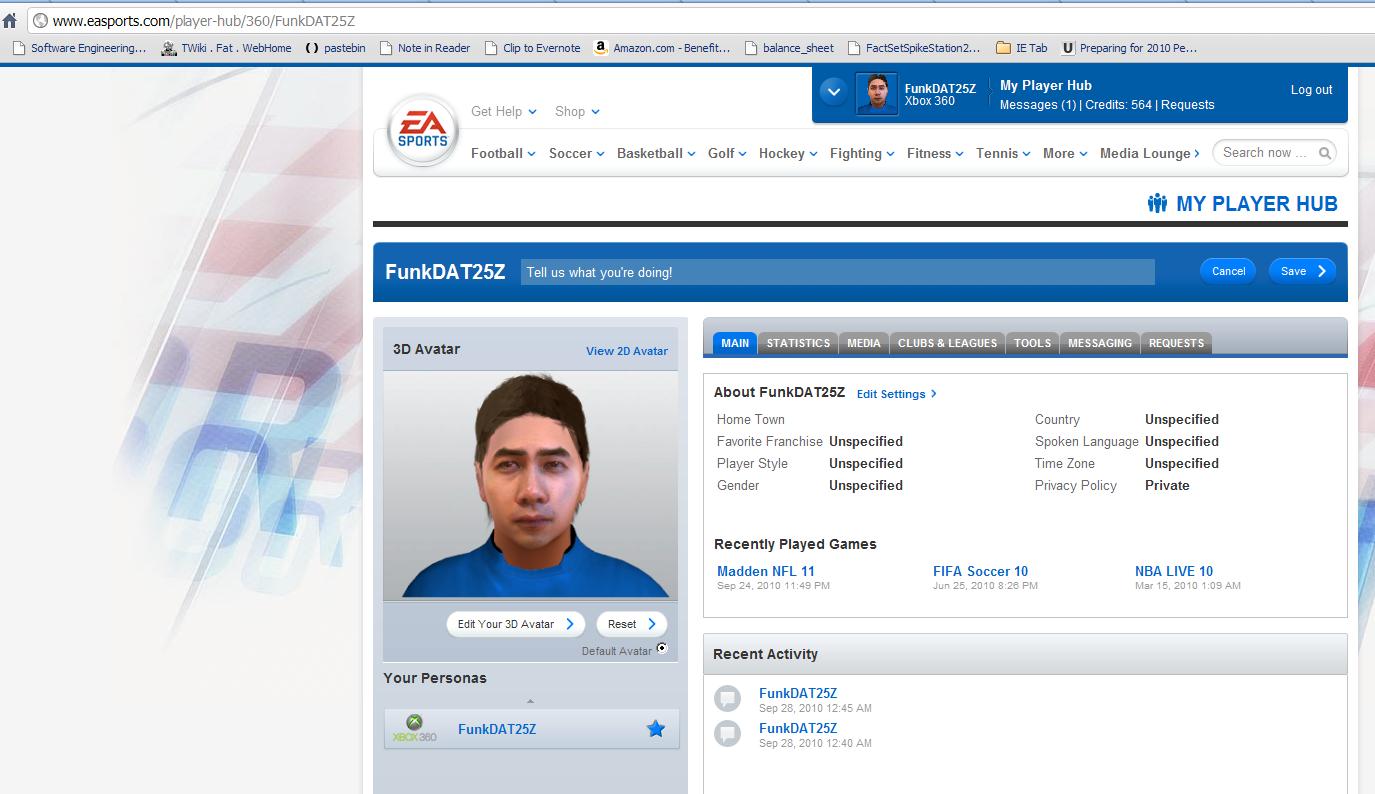Click the Search now input box
This screenshot has width=1375, height=794.
coord(1266,153)
